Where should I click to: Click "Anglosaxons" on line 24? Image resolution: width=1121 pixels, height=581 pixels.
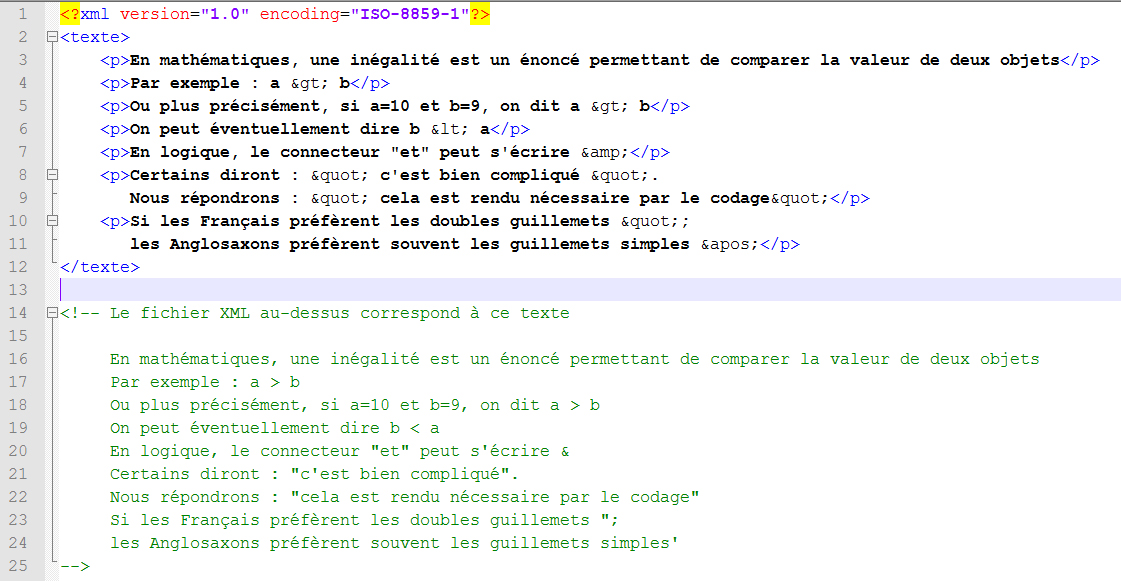pyautogui.click(x=204, y=543)
